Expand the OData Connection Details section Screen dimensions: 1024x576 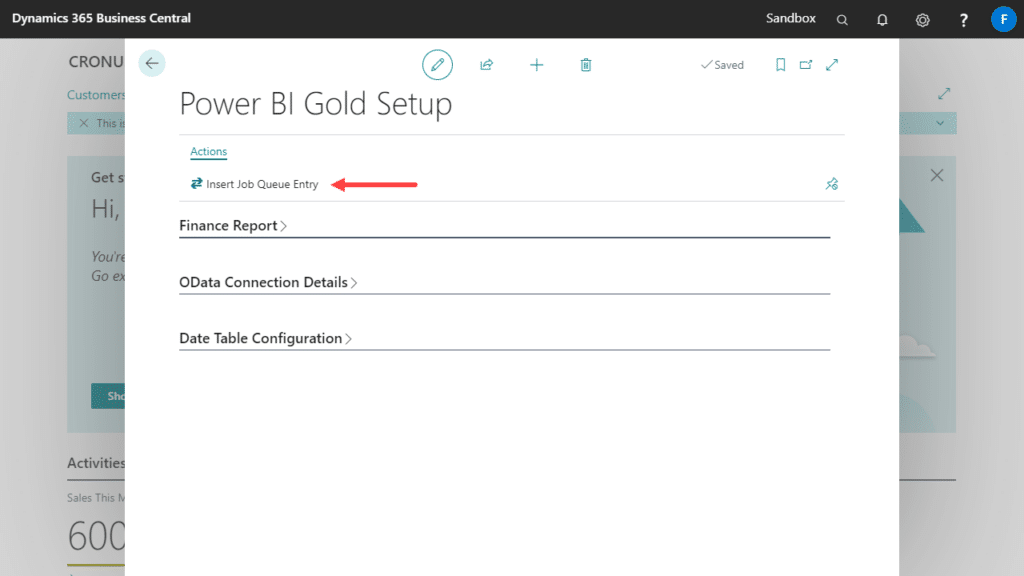coord(264,282)
